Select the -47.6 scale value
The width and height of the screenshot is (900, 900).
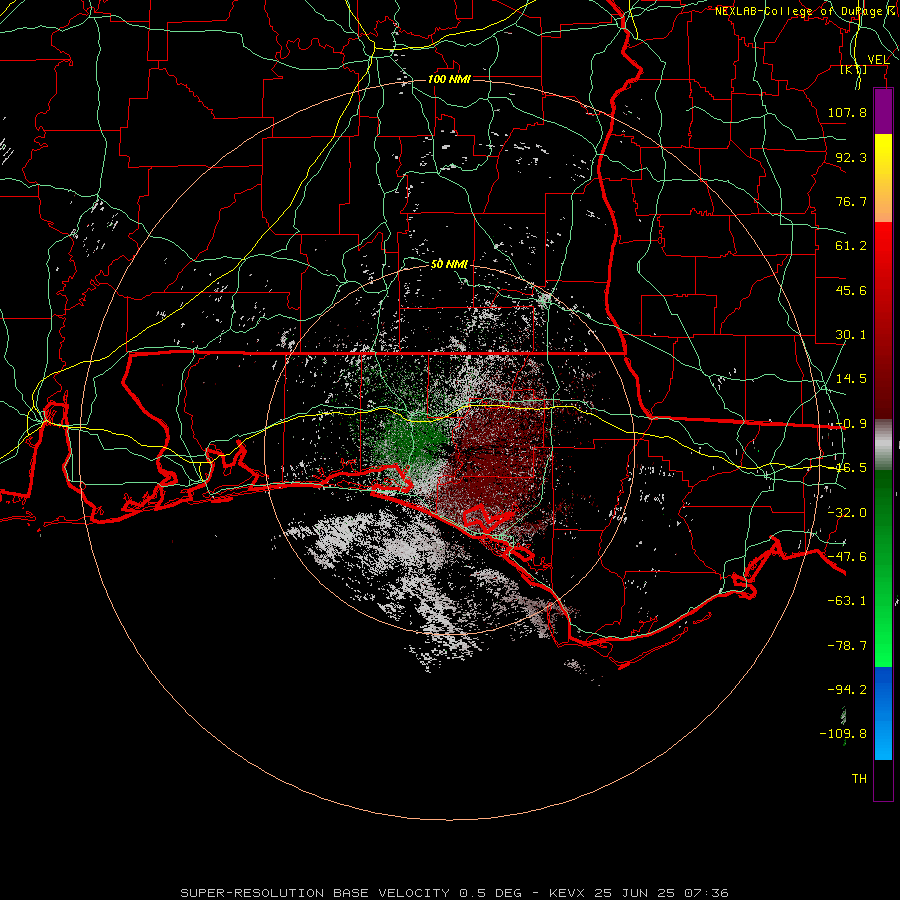[847, 557]
